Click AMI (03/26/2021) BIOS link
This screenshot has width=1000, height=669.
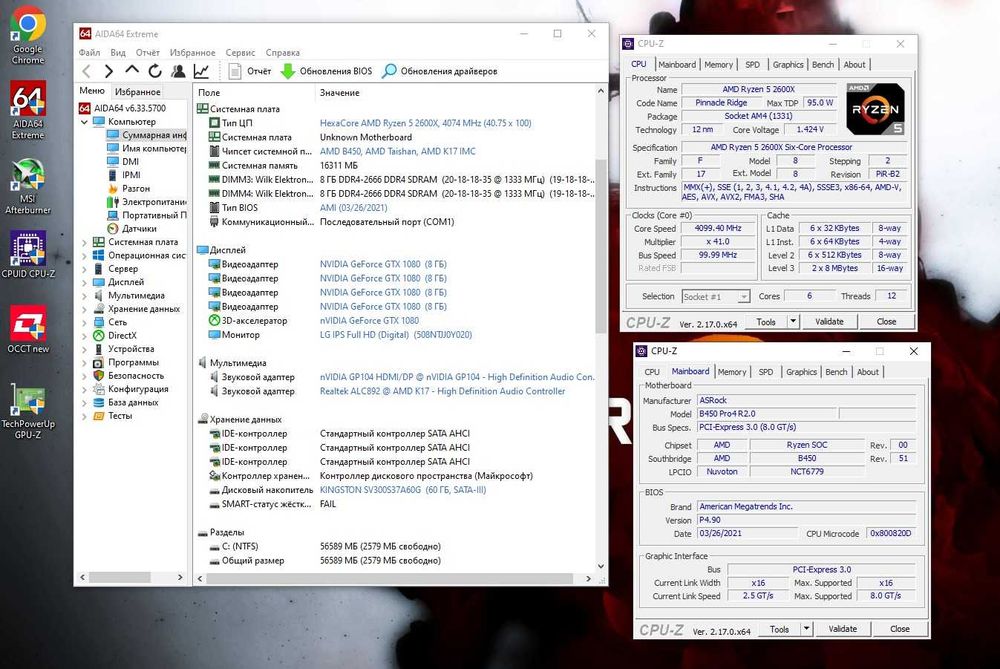click(x=353, y=207)
